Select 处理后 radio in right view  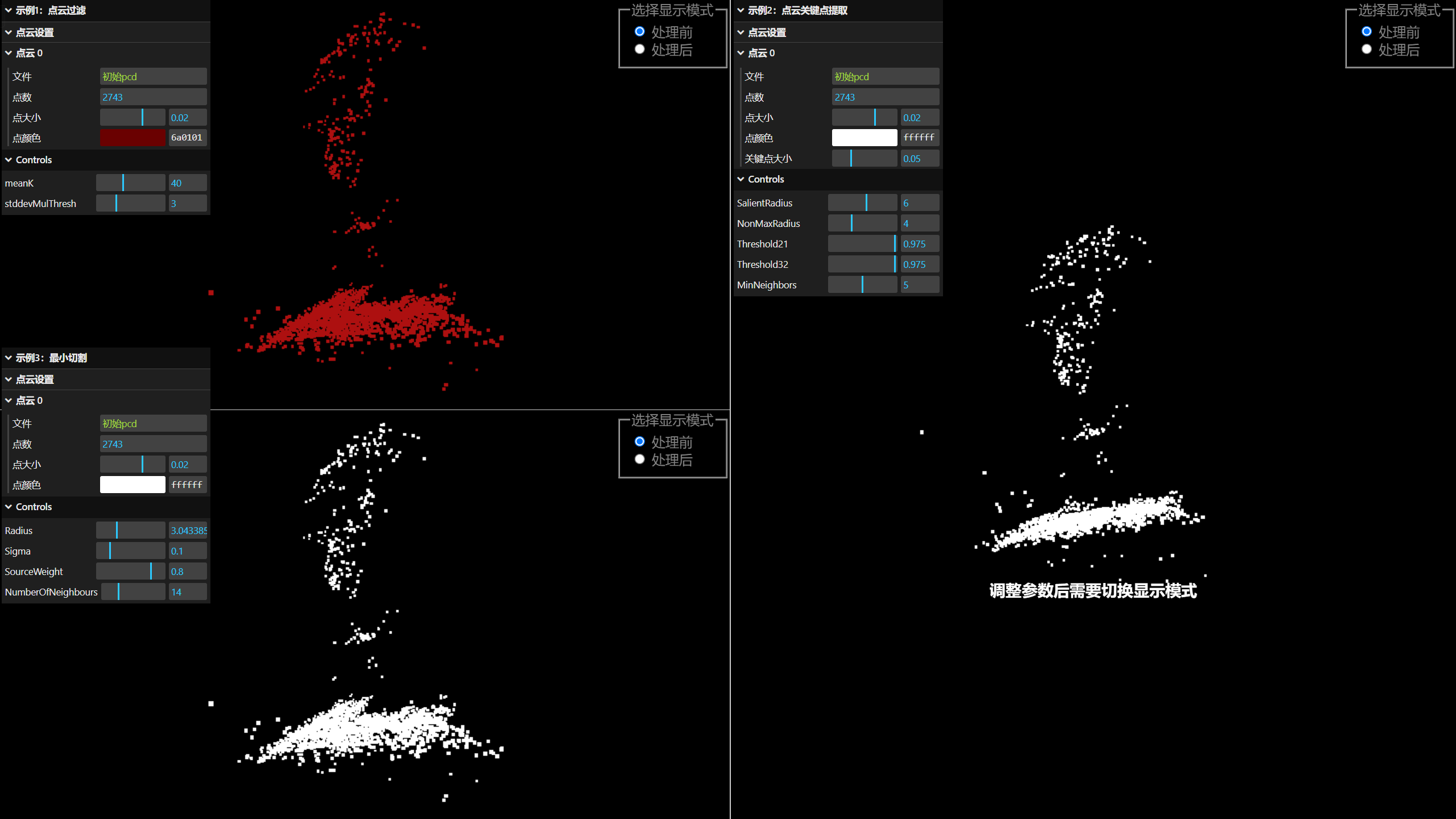[1367, 49]
